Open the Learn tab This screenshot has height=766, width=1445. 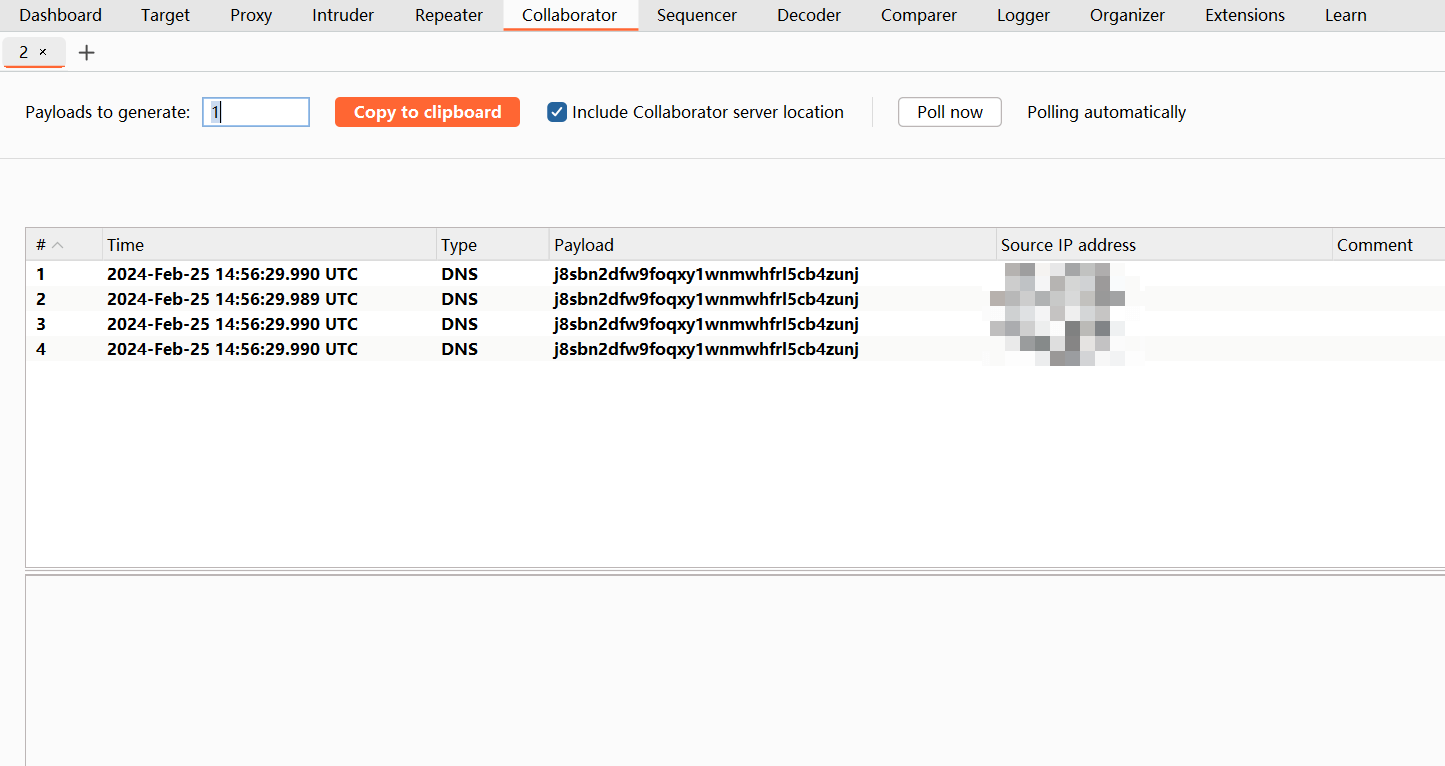click(x=1346, y=15)
